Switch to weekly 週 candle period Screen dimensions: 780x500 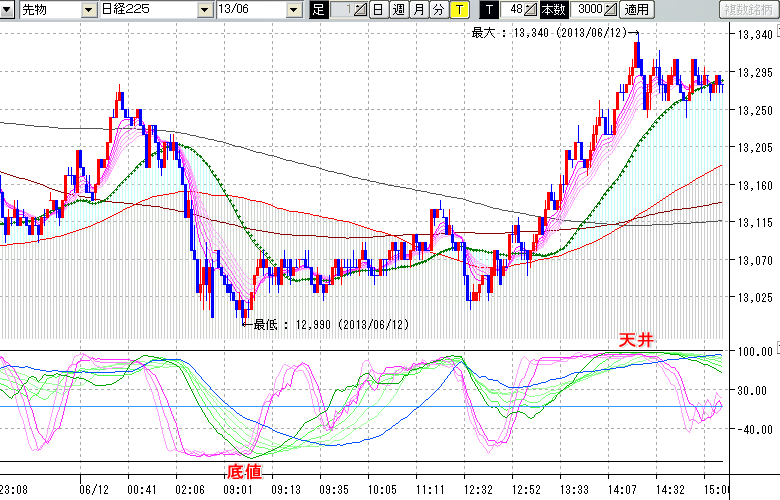[398, 10]
